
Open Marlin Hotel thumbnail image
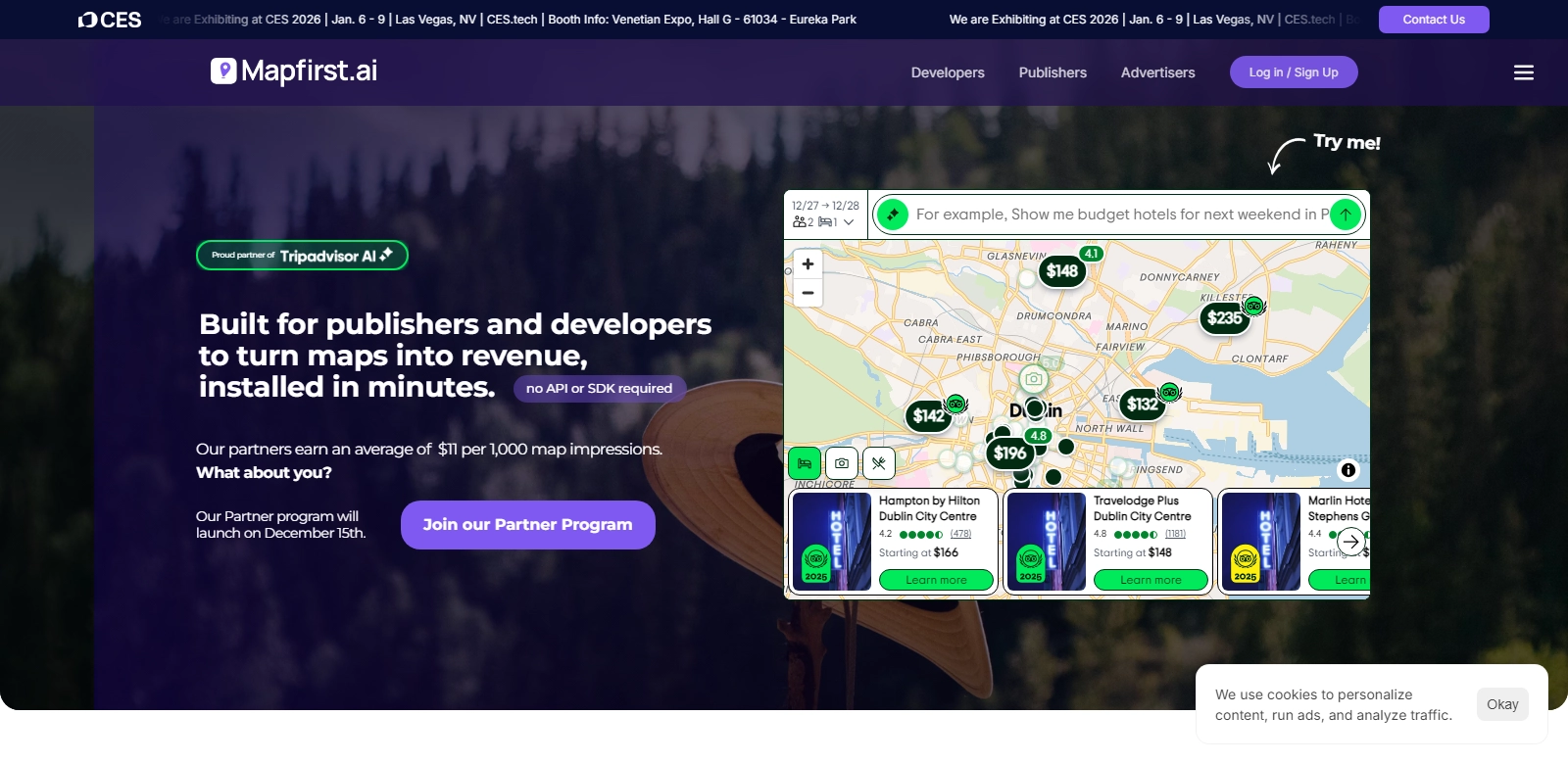click(x=1261, y=542)
